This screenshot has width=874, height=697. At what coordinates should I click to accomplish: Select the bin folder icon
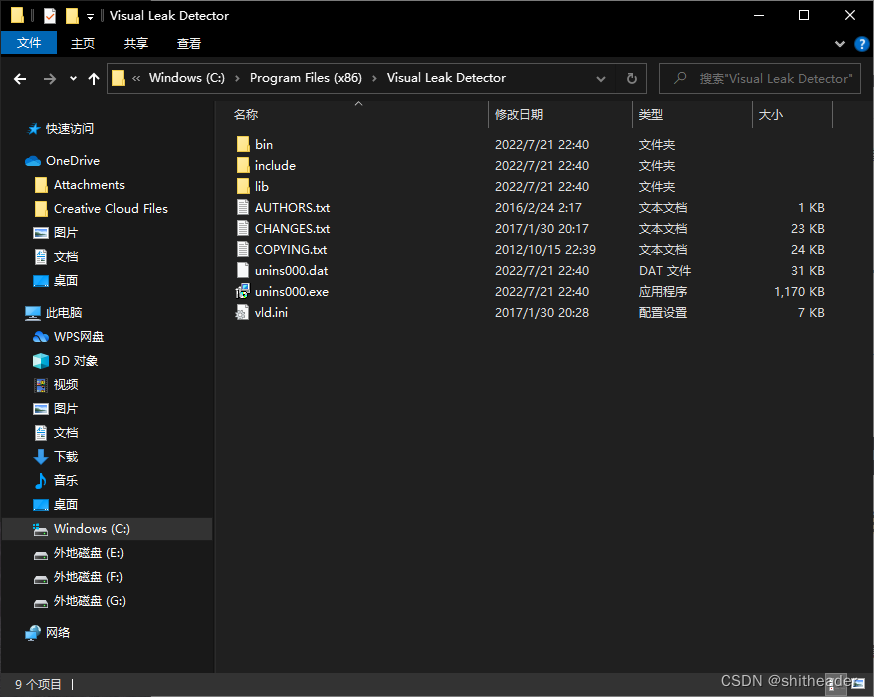point(243,144)
